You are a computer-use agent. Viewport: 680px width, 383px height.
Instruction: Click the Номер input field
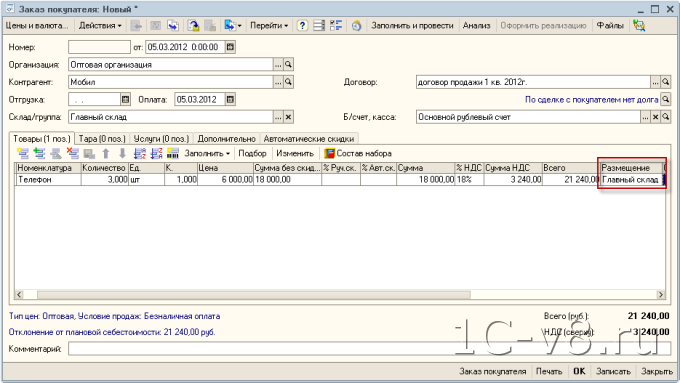[x=99, y=47]
